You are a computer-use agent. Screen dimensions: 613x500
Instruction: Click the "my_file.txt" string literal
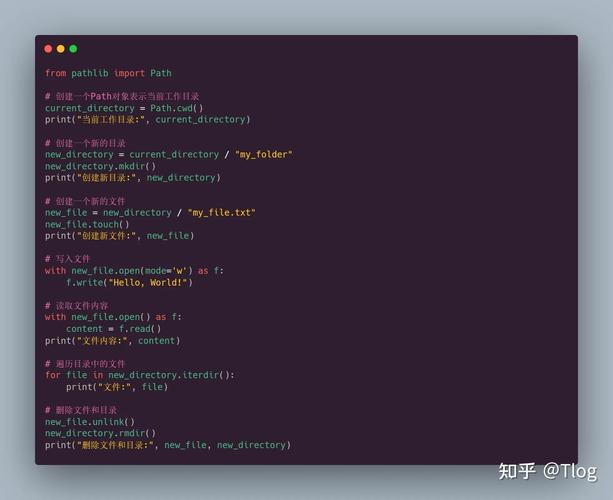click(x=221, y=212)
